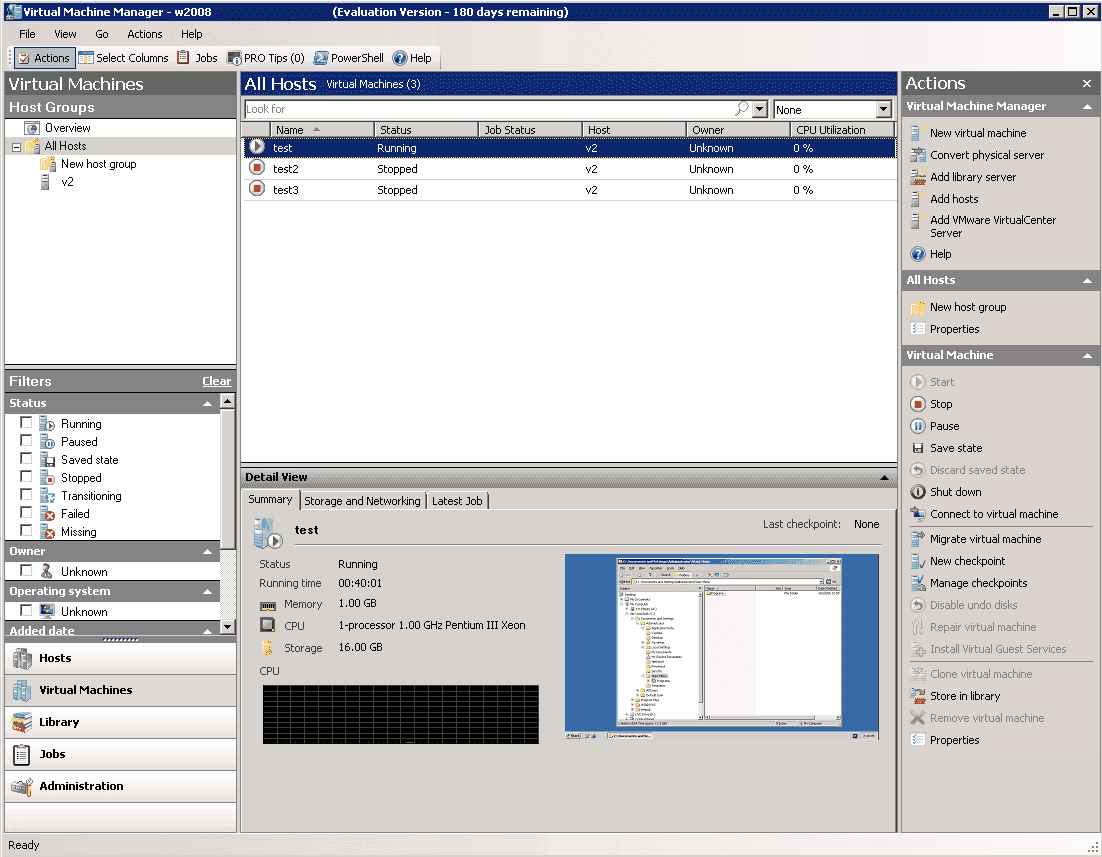Toggle the Actions toolbar button
The height and width of the screenshot is (857, 1102).
click(44, 58)
